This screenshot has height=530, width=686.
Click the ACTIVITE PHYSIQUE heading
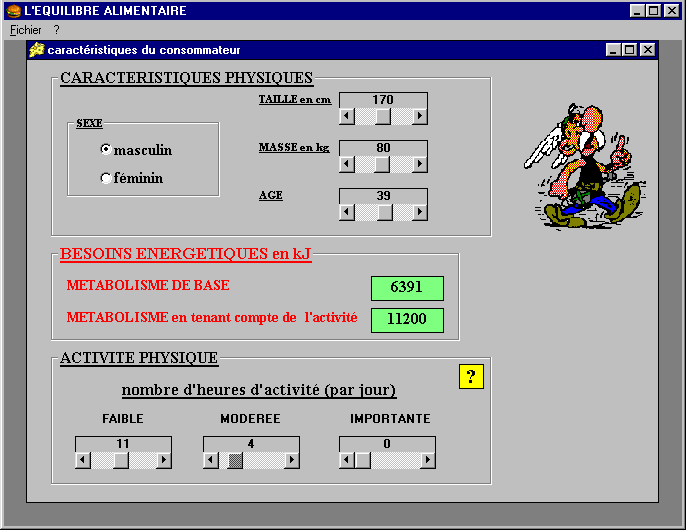(x=139, y=358)
